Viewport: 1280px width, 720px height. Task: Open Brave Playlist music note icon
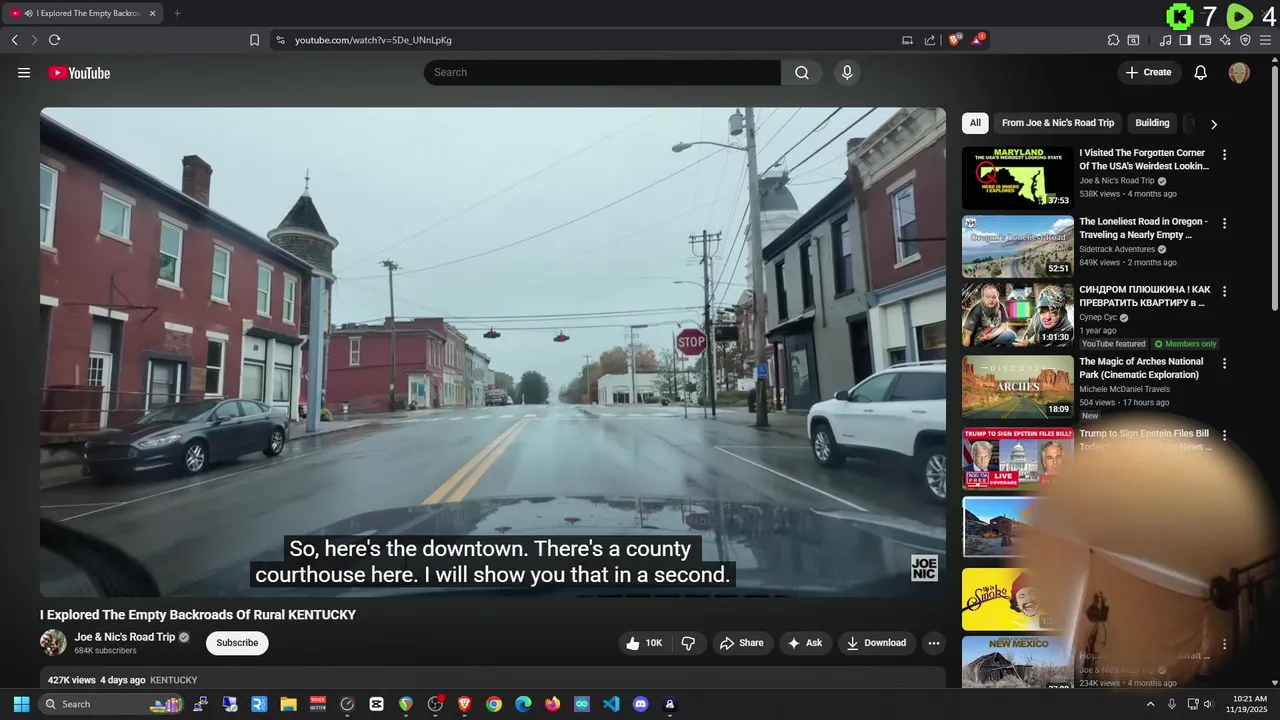[x=1165, y=40]
